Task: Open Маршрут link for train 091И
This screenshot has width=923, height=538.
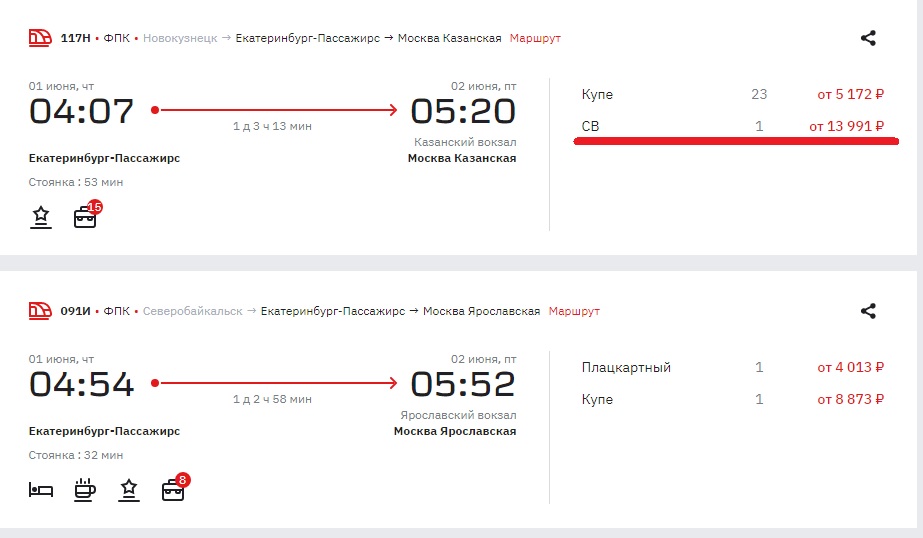Action: click(574, 311)
